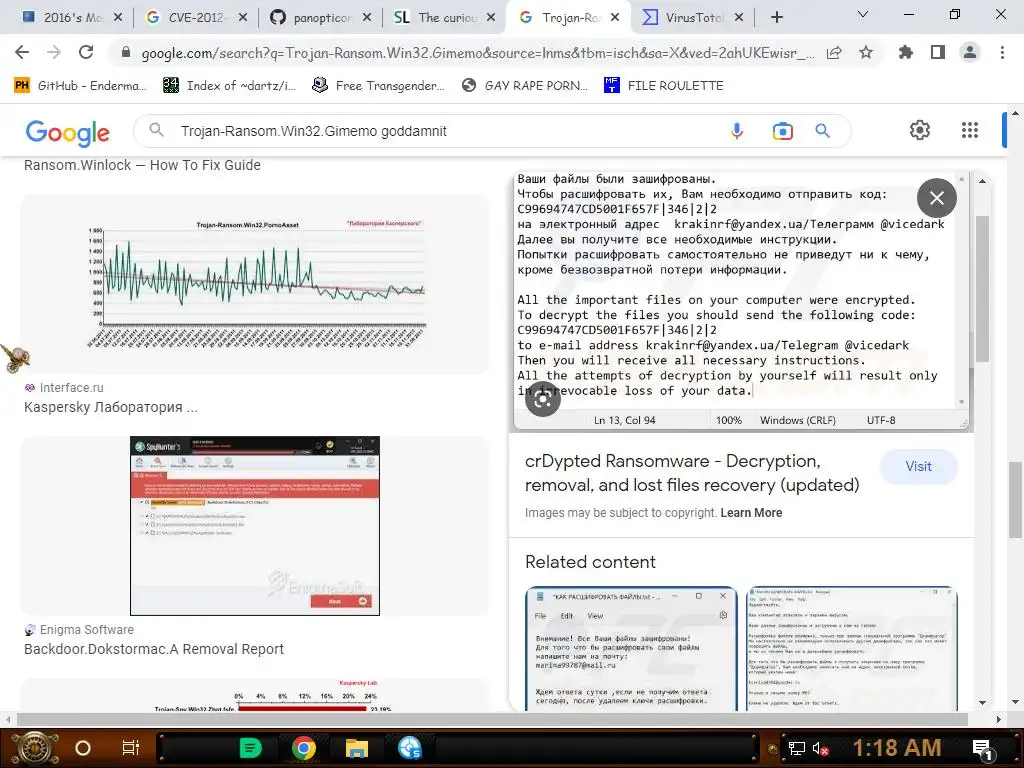Open the blue S app on taskbar
This screenshot has height=768, width=1024.
click(x=409, y=748)
